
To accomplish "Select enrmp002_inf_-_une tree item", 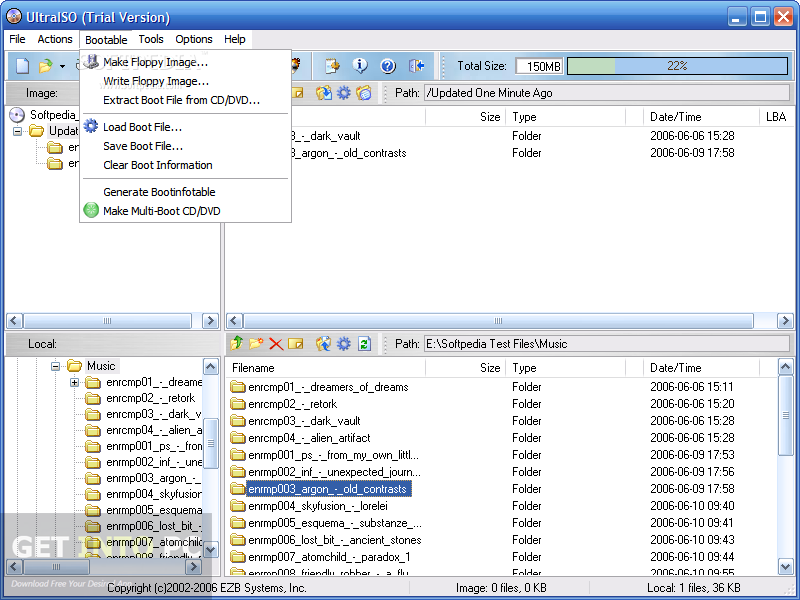I will pyautogui.click(x=154, y=462).
